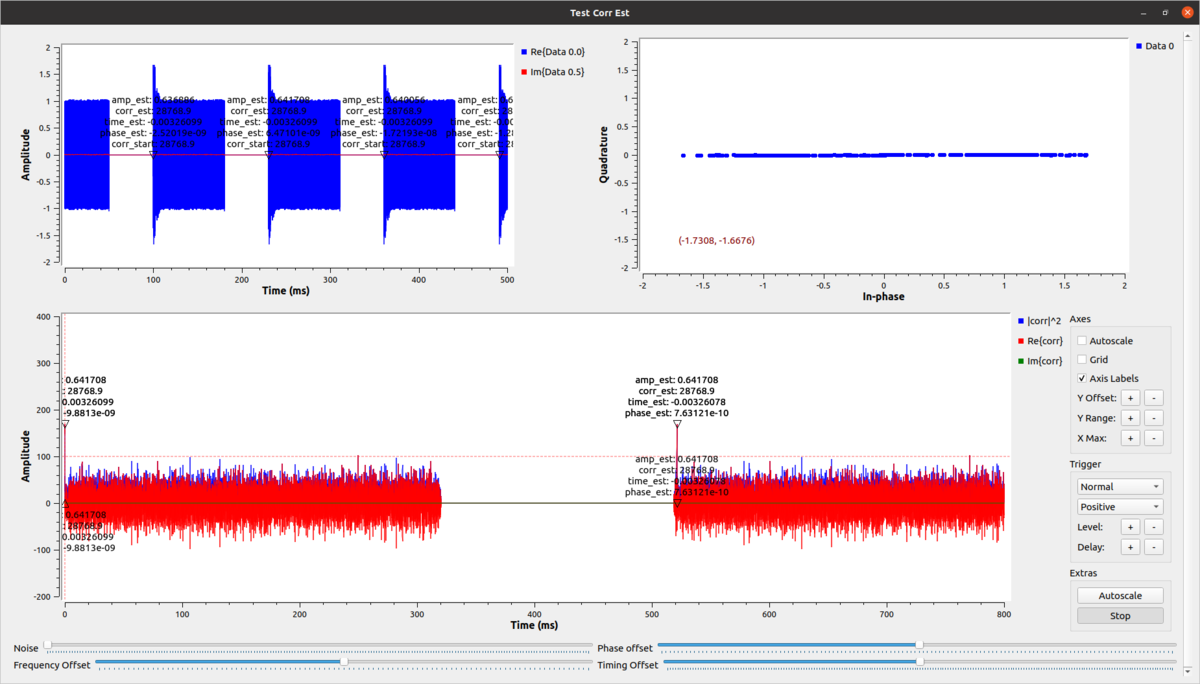Open the Normal trigger mode dropdown
Screen dimensions: 1200x684
[x=1119, y=487]
